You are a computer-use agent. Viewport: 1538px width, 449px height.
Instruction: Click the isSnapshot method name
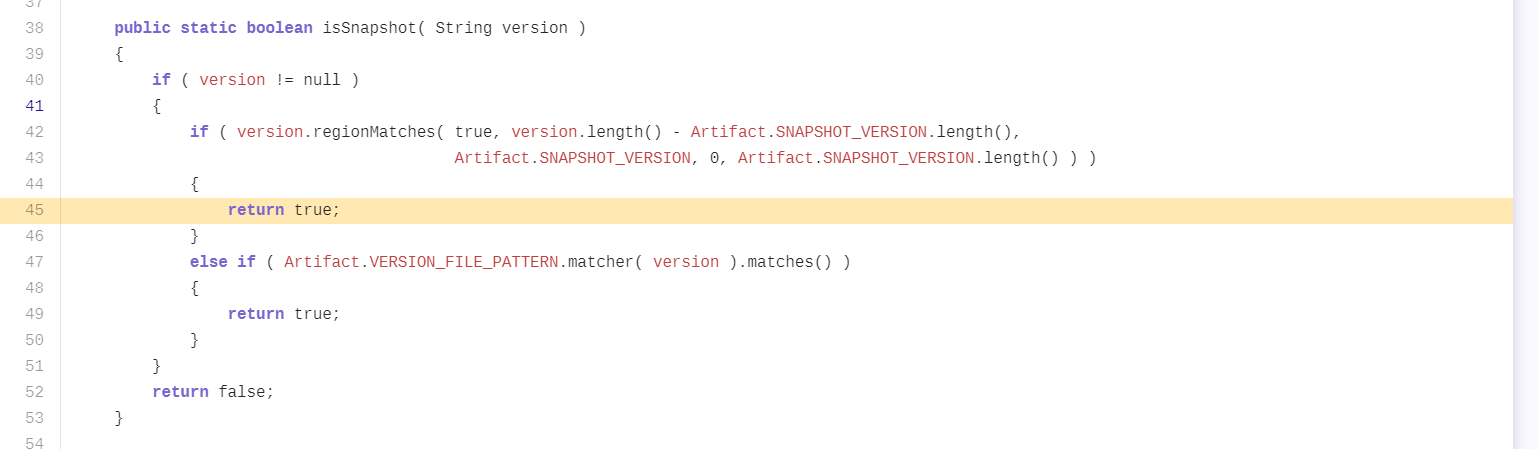[x=369, y=28]
